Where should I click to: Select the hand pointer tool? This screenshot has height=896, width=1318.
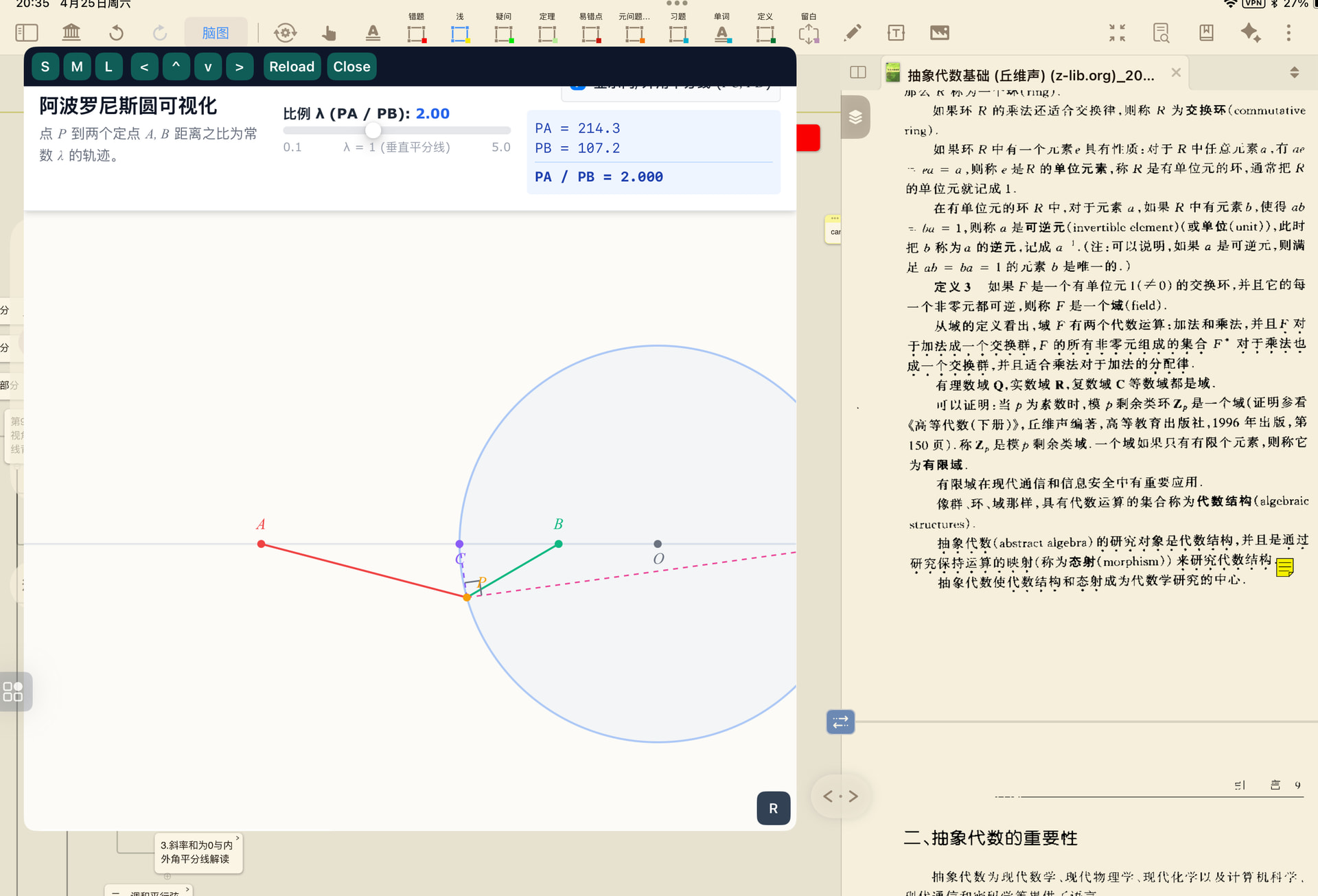tap(329, 32)
